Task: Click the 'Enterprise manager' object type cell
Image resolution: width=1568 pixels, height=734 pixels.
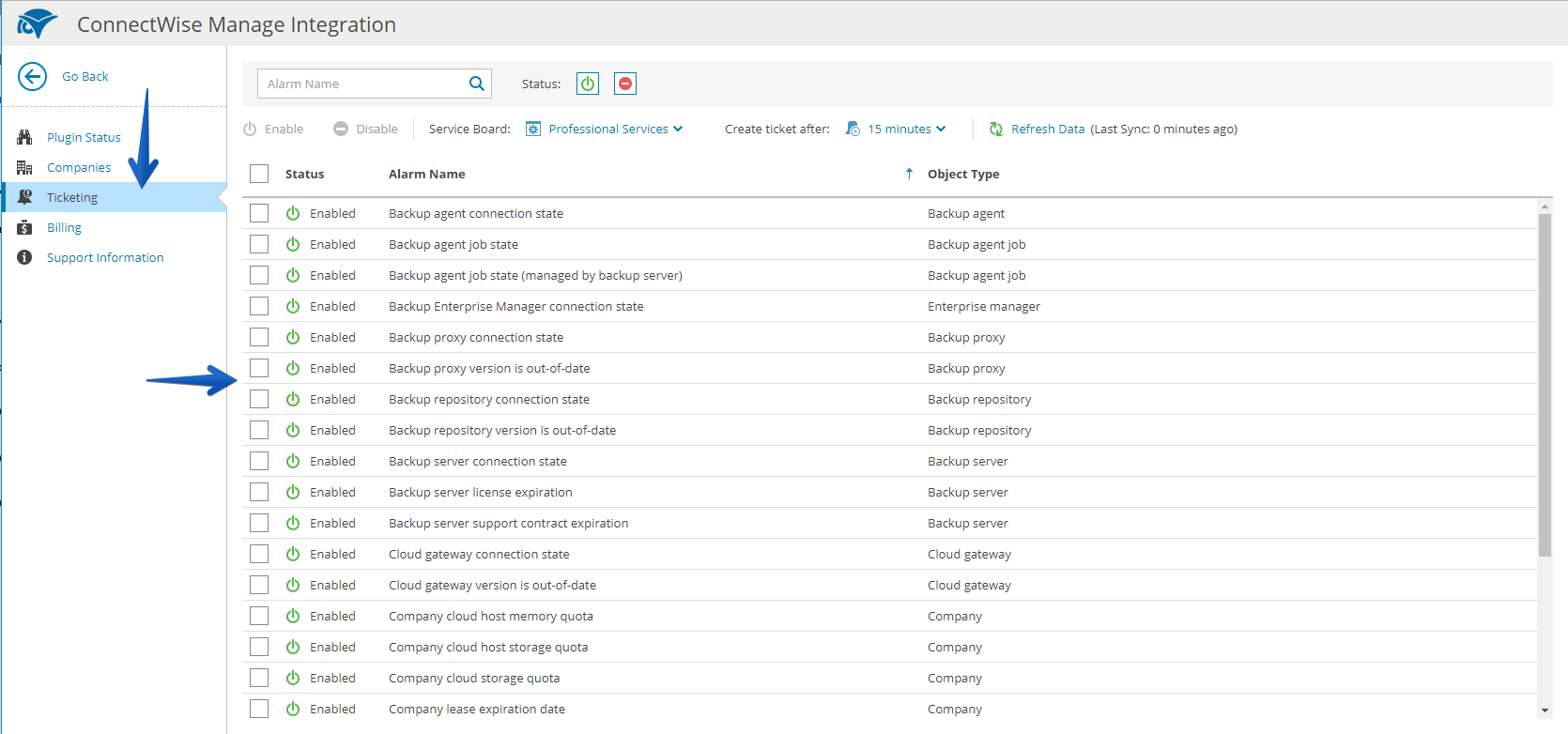Action: point(984,306)
